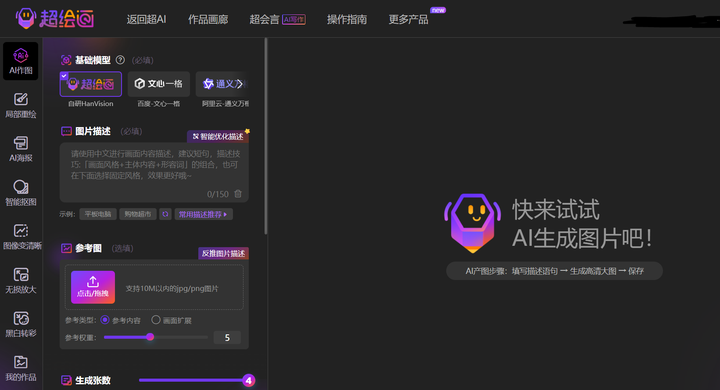This screenshot has height=390, width=720.
Task: Click the 反推图片描述 button
Action: (224, 253)
